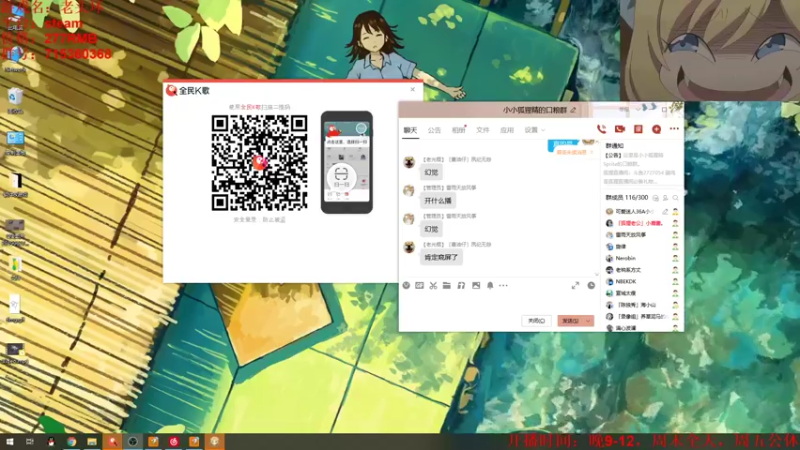This screenshot has height=450, width=800.
Task: Click inside the chat message input box
Action: click(497, 302)
